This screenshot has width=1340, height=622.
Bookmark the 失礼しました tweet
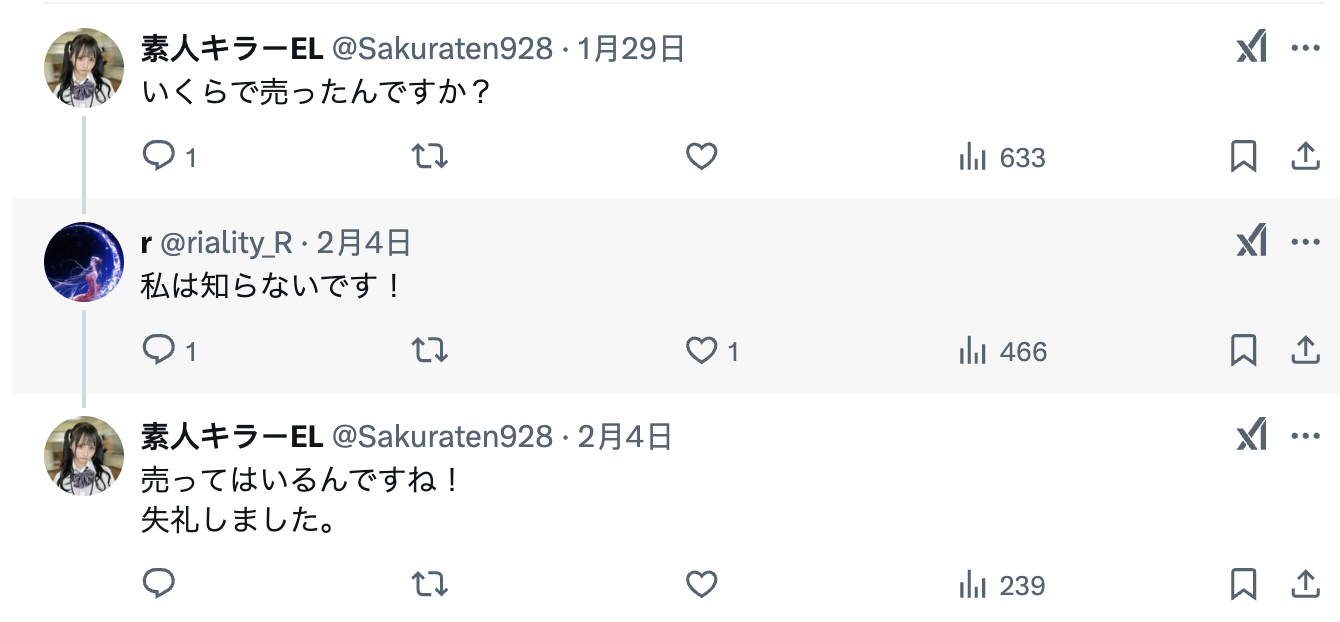tap(1243, 584)
